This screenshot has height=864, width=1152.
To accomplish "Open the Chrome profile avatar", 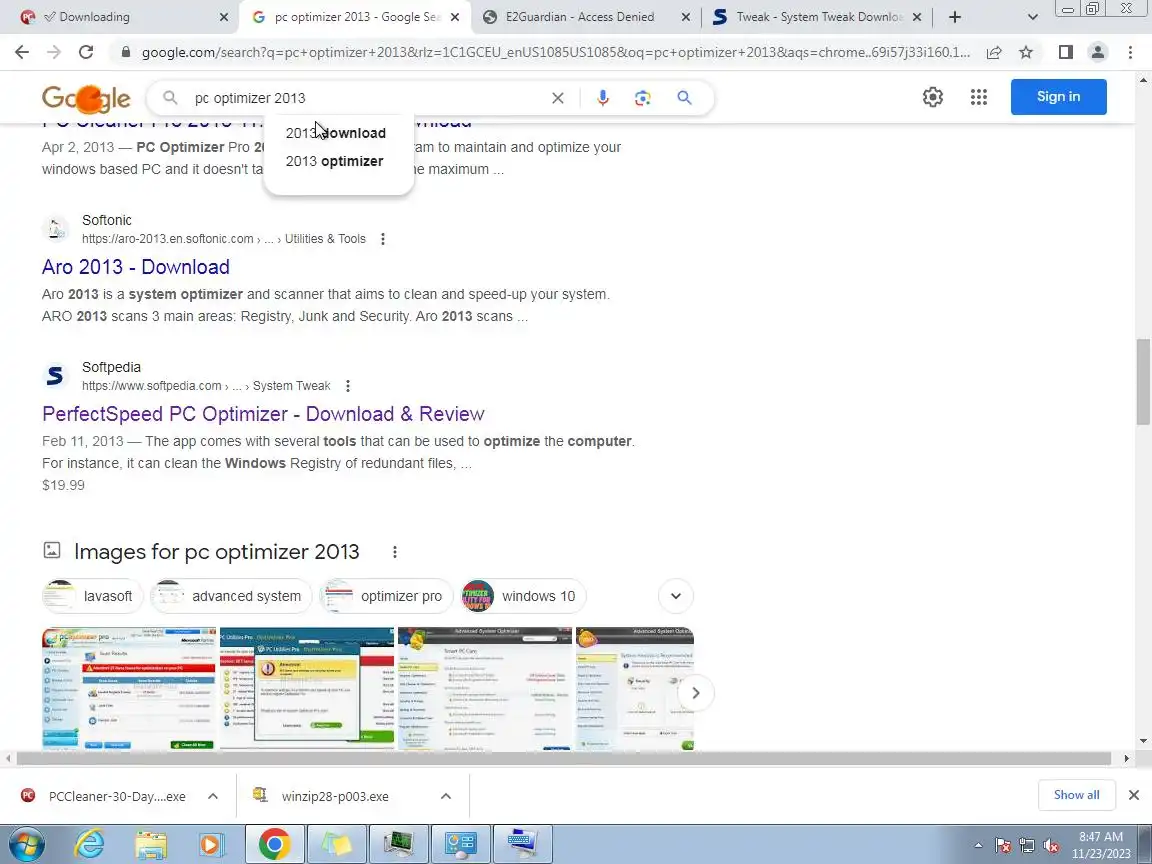I will point(1098,52).
